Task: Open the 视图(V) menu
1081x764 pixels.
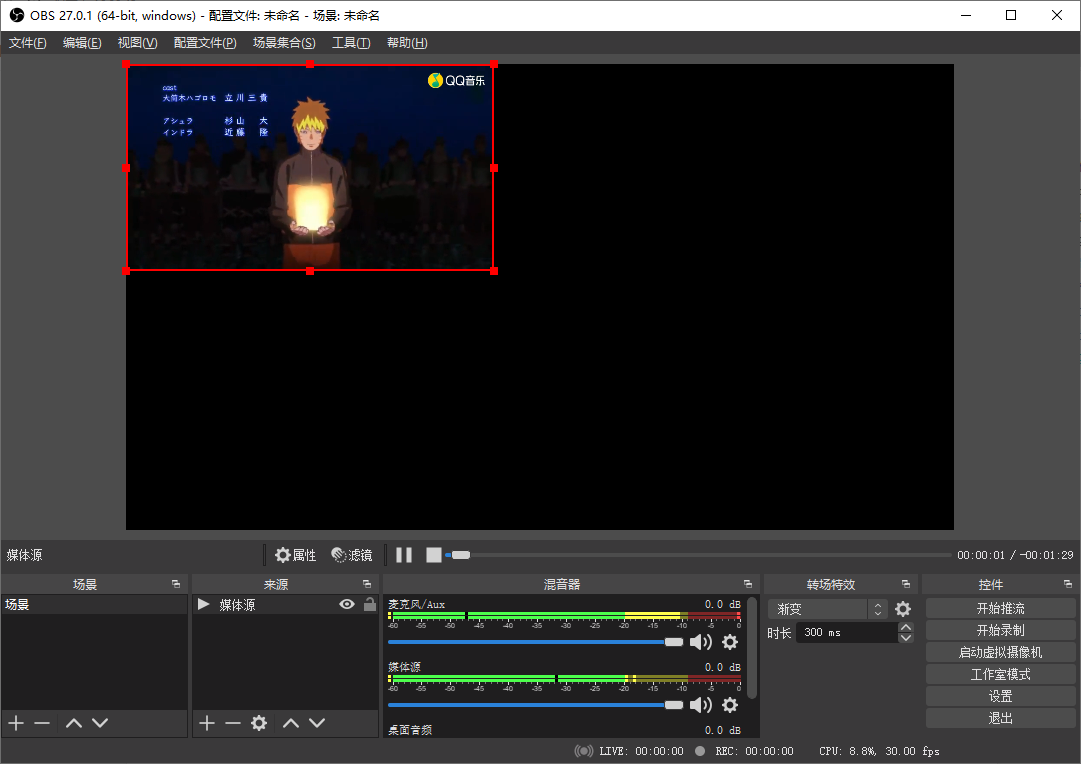Action: click(x=137, y=43)
